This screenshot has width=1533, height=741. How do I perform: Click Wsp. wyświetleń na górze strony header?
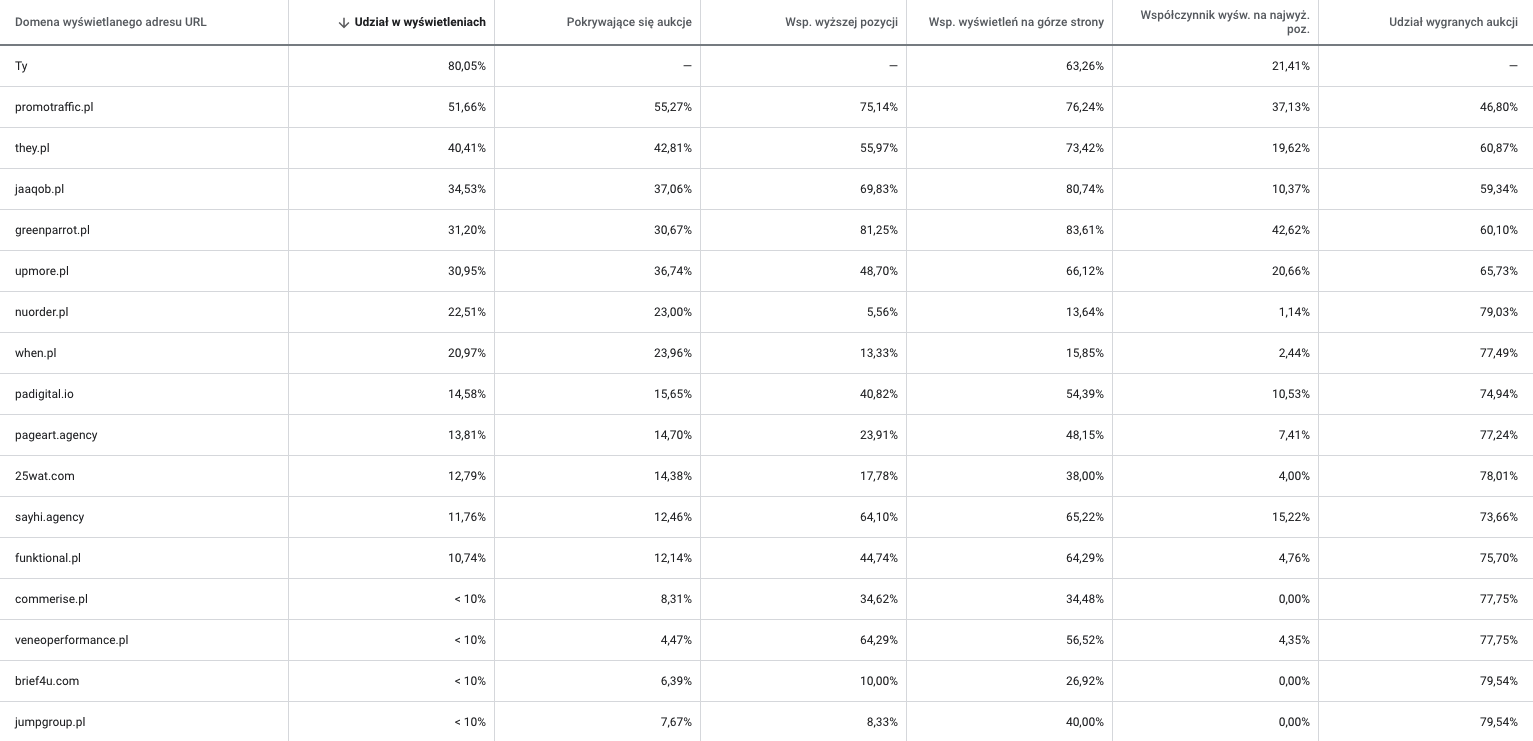coord(1016,22)
